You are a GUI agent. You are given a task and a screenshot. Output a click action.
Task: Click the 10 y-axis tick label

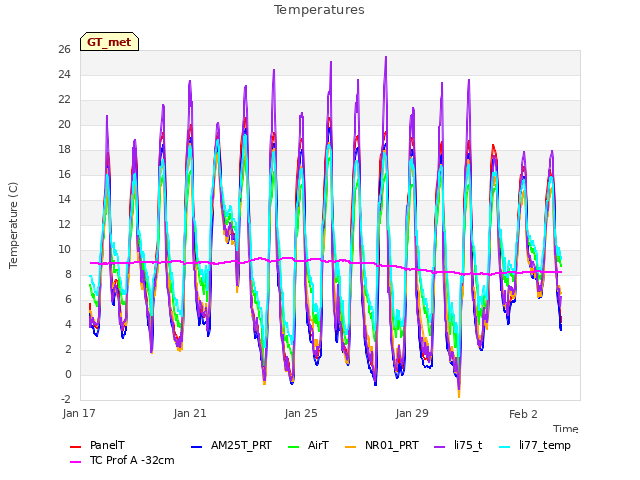point(64,249)
